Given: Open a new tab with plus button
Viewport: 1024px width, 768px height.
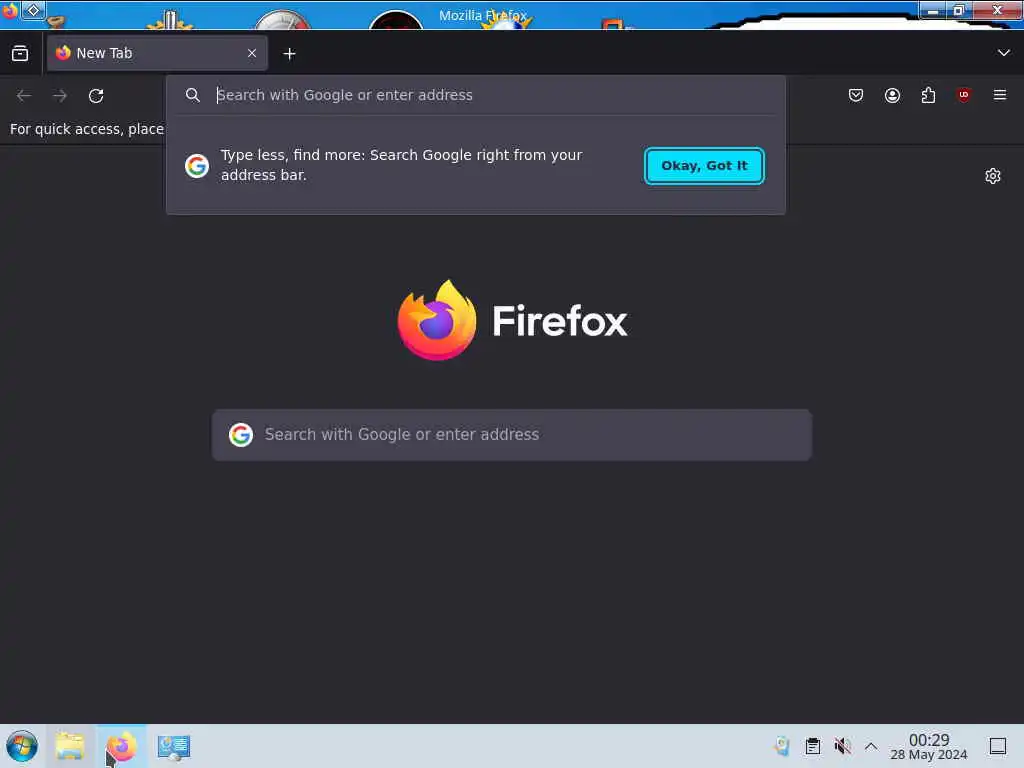Looking at the screenshot, I should coord(289,54).
